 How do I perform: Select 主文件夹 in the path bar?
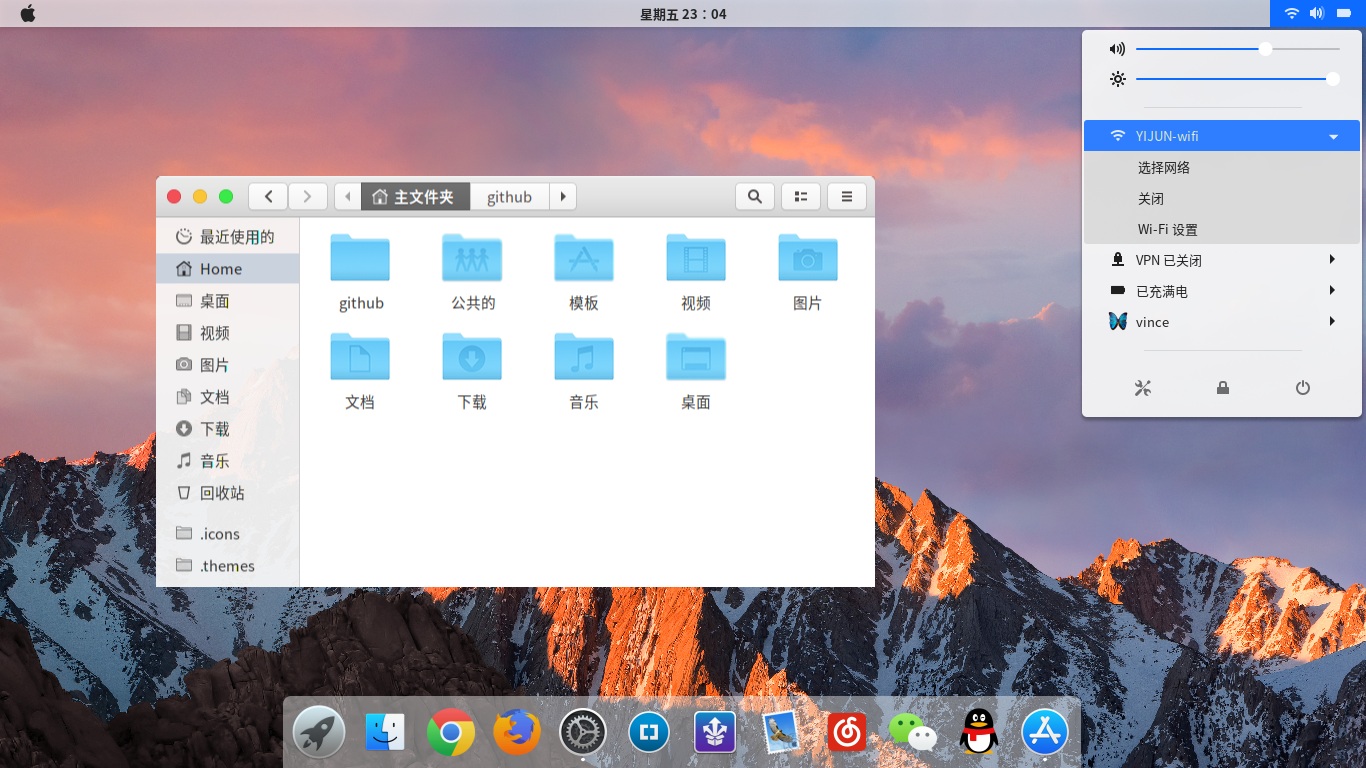coord(415,197)
